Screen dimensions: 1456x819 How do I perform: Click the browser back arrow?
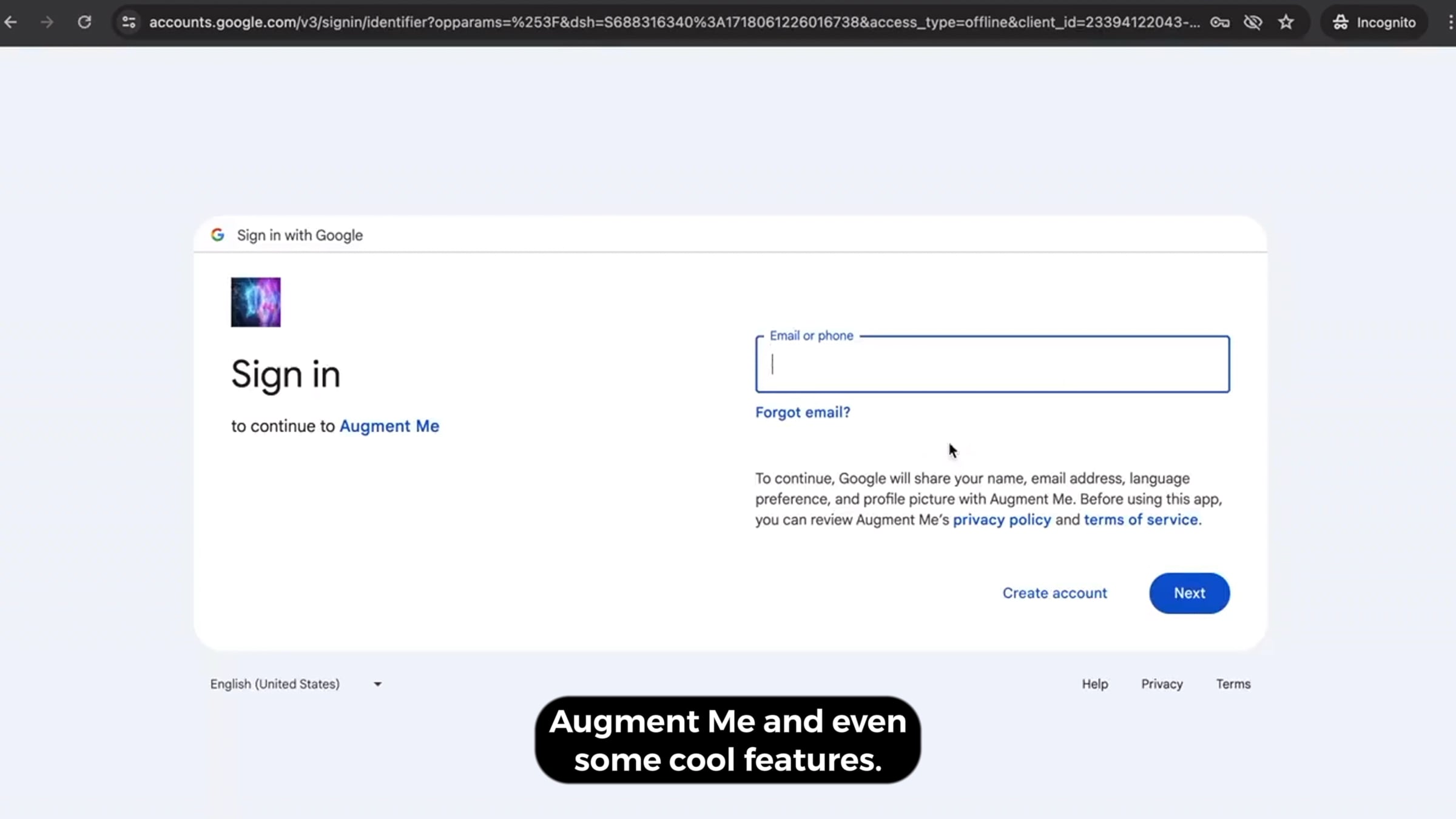pyautogui.click(x=11, y=22)
